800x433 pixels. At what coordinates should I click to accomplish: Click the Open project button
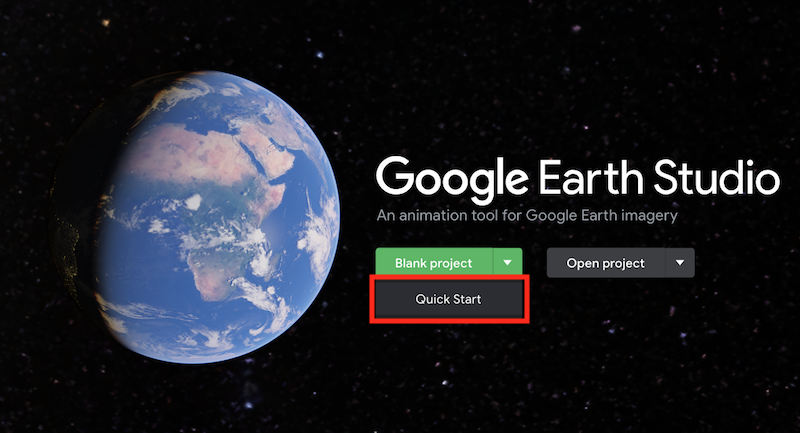(x=606, y=263)
